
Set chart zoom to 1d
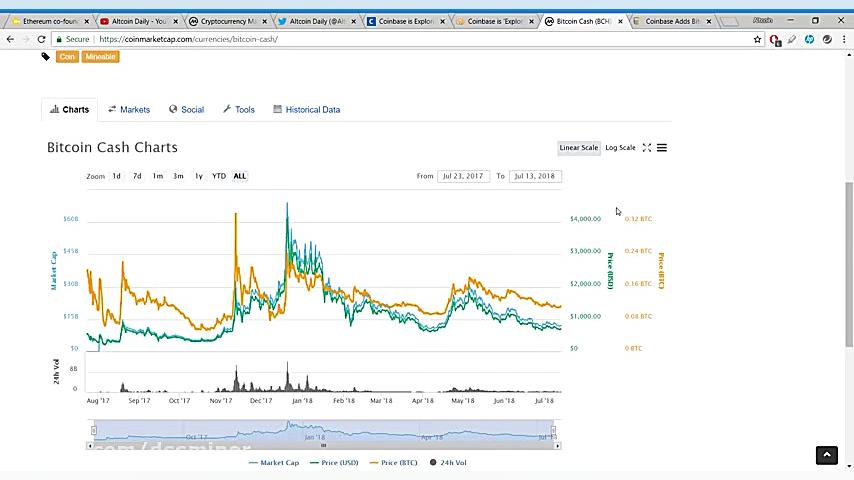(117, 176)
